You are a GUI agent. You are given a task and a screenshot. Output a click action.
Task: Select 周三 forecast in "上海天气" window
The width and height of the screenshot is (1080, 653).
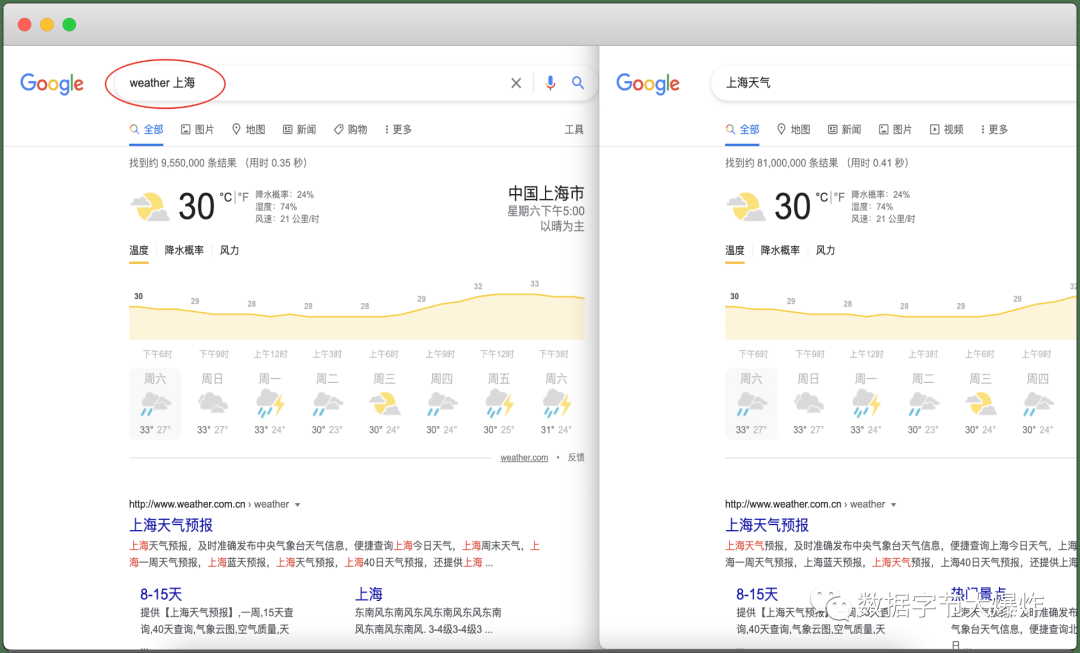pyautogui.click(x=980, y=404)
